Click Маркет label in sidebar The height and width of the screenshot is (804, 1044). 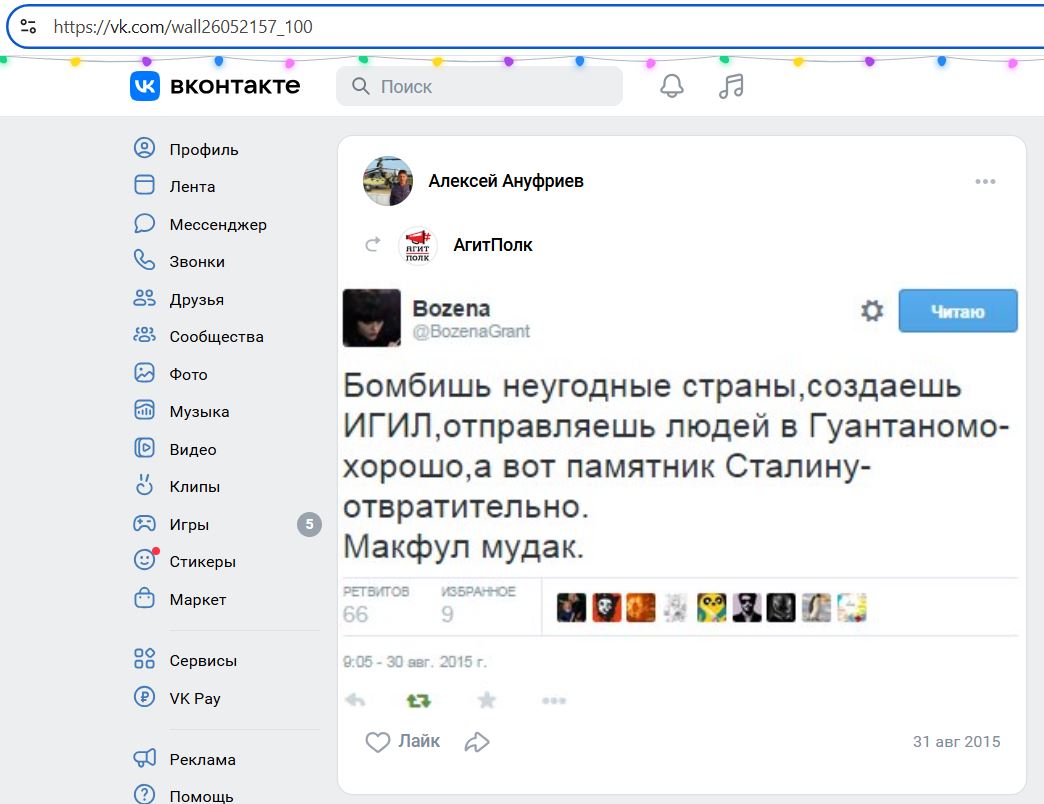pyautogui.click(x=198, y=600)
